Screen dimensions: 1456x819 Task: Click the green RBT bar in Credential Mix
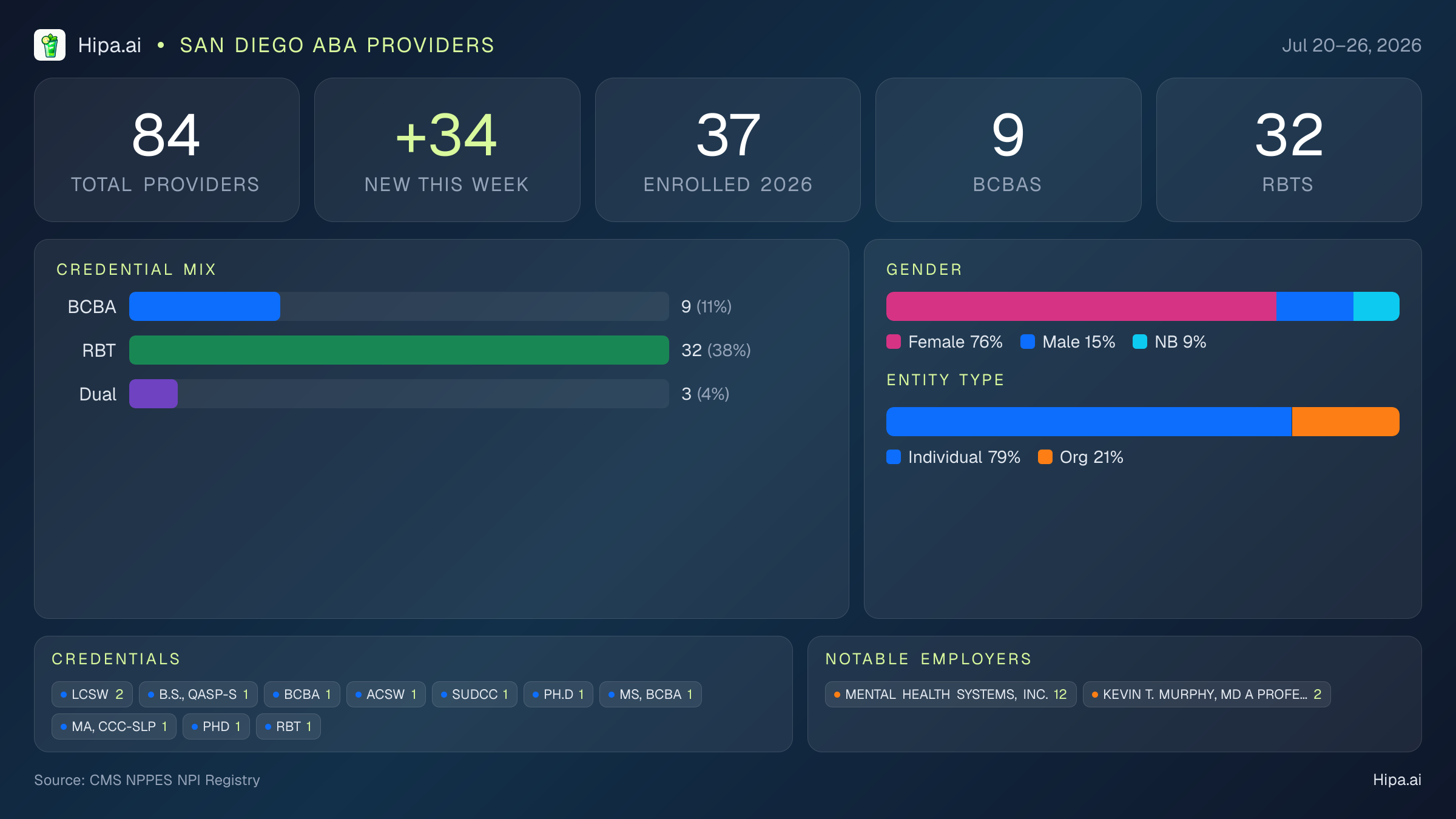(399, 350)
